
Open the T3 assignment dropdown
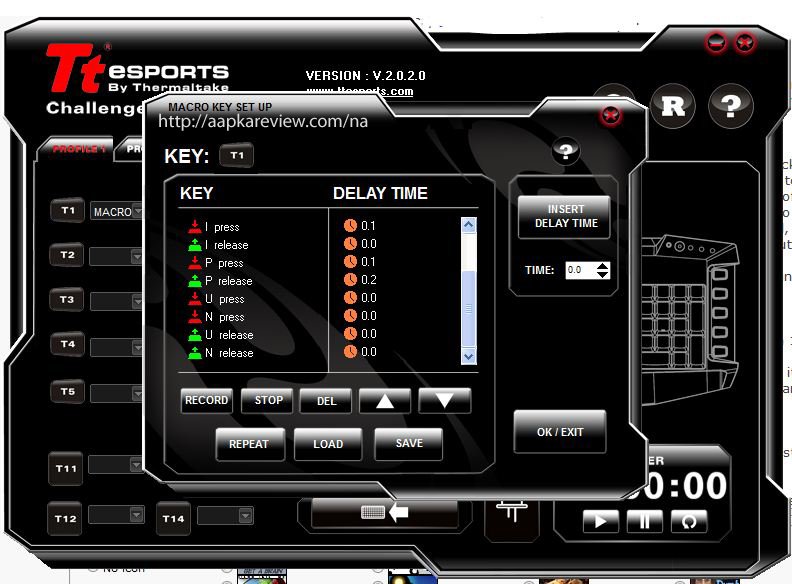117,301
